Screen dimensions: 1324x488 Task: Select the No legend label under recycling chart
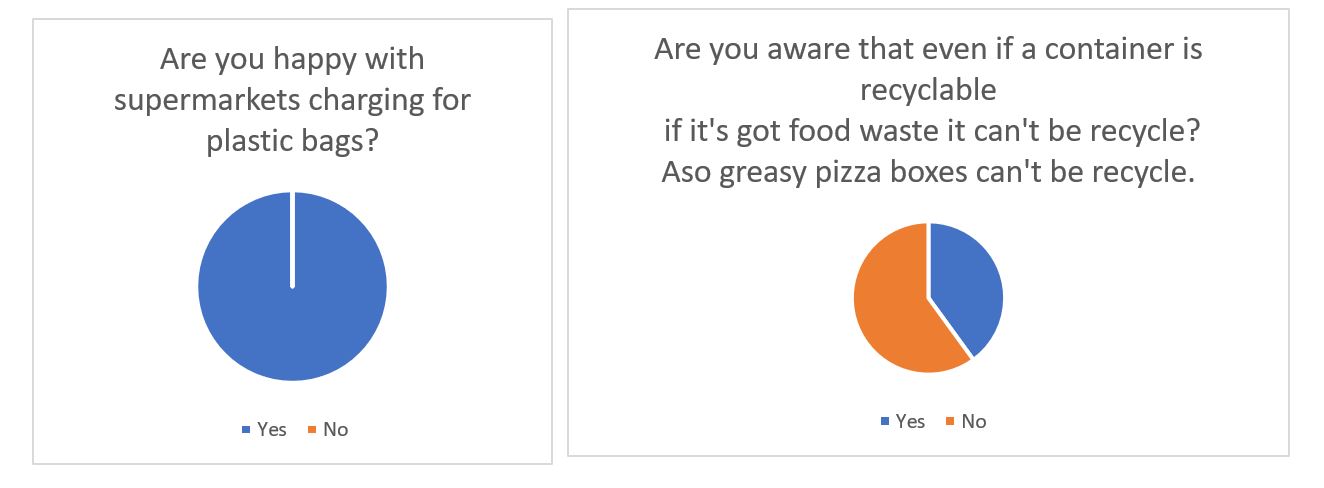point(974,422)
